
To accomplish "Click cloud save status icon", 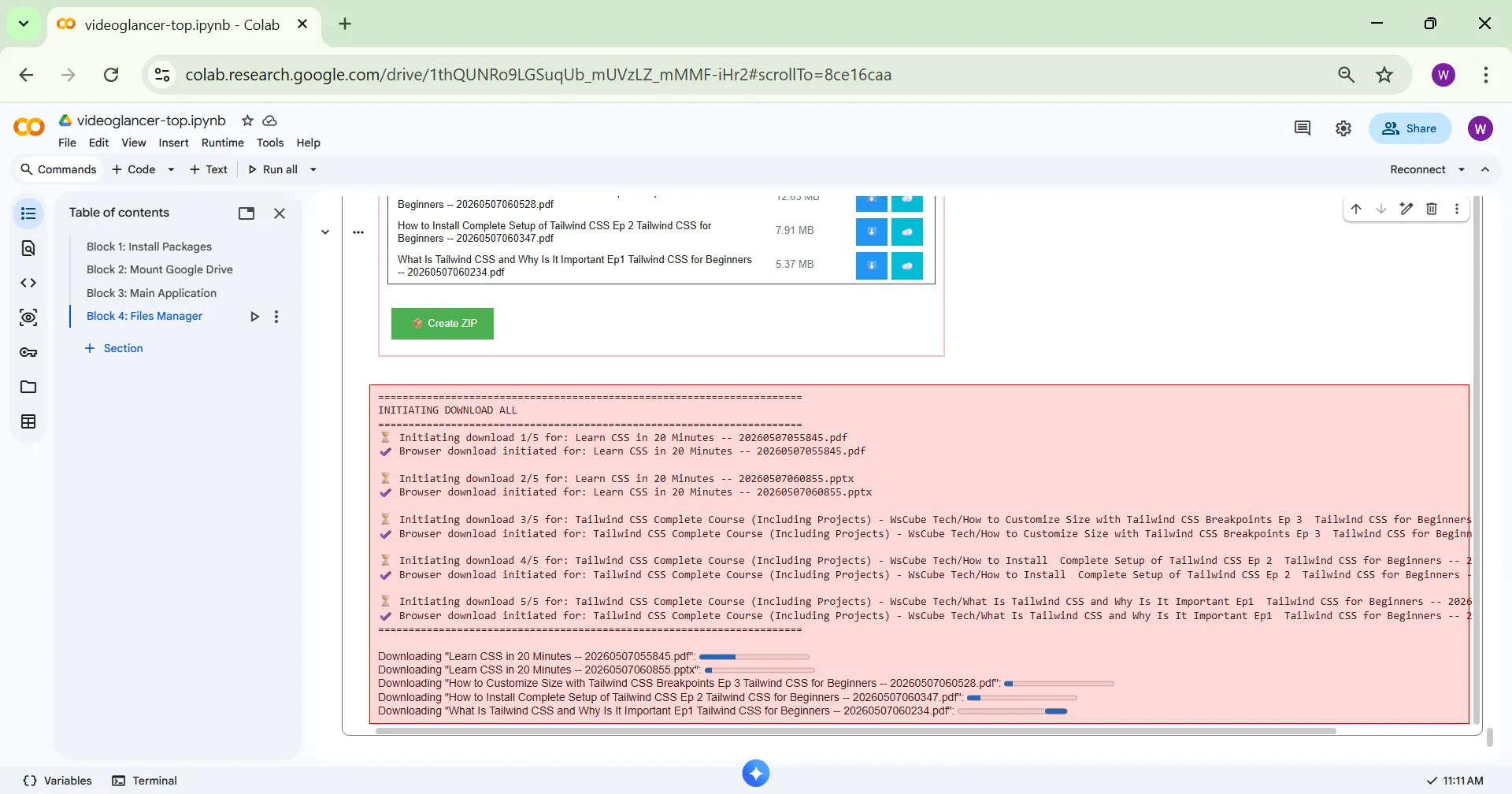I will [x=269, y=121].
